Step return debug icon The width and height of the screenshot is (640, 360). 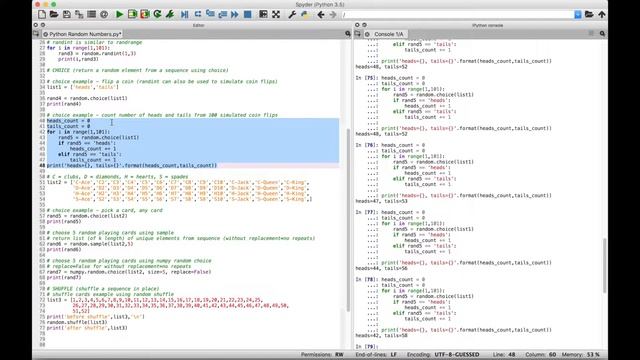click(x=222, y=14)
